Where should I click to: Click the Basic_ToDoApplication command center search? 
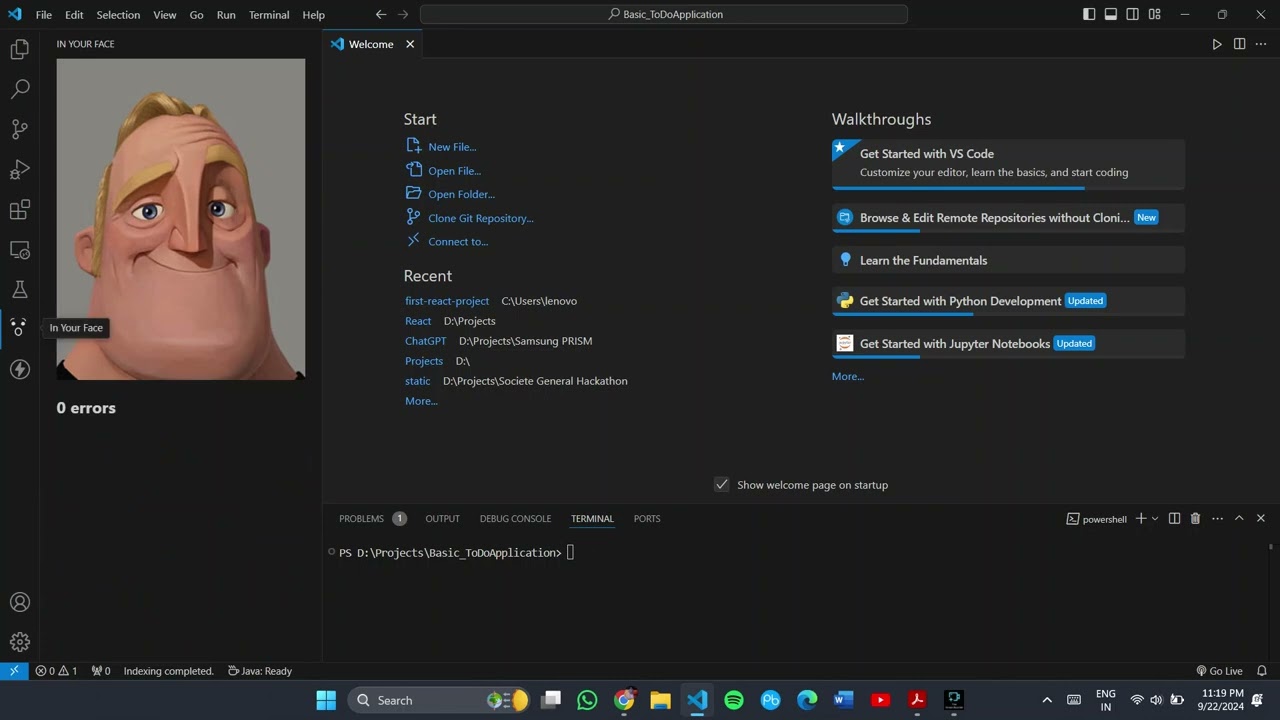point(664,14)
